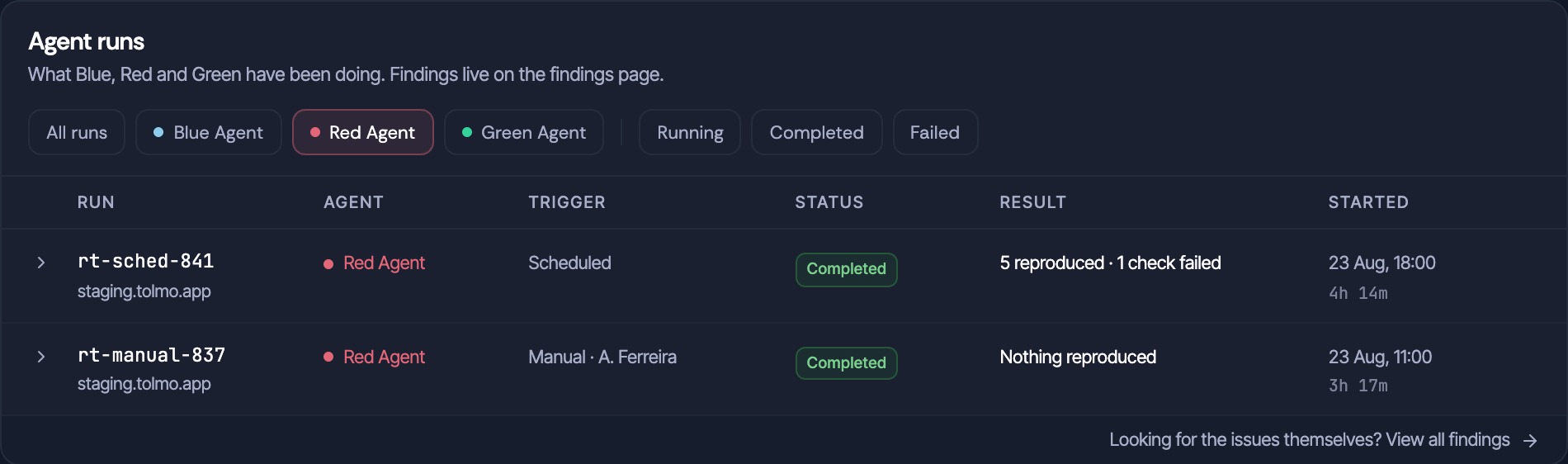Click staging.tolmo.app under rt-manual-837

144,384
